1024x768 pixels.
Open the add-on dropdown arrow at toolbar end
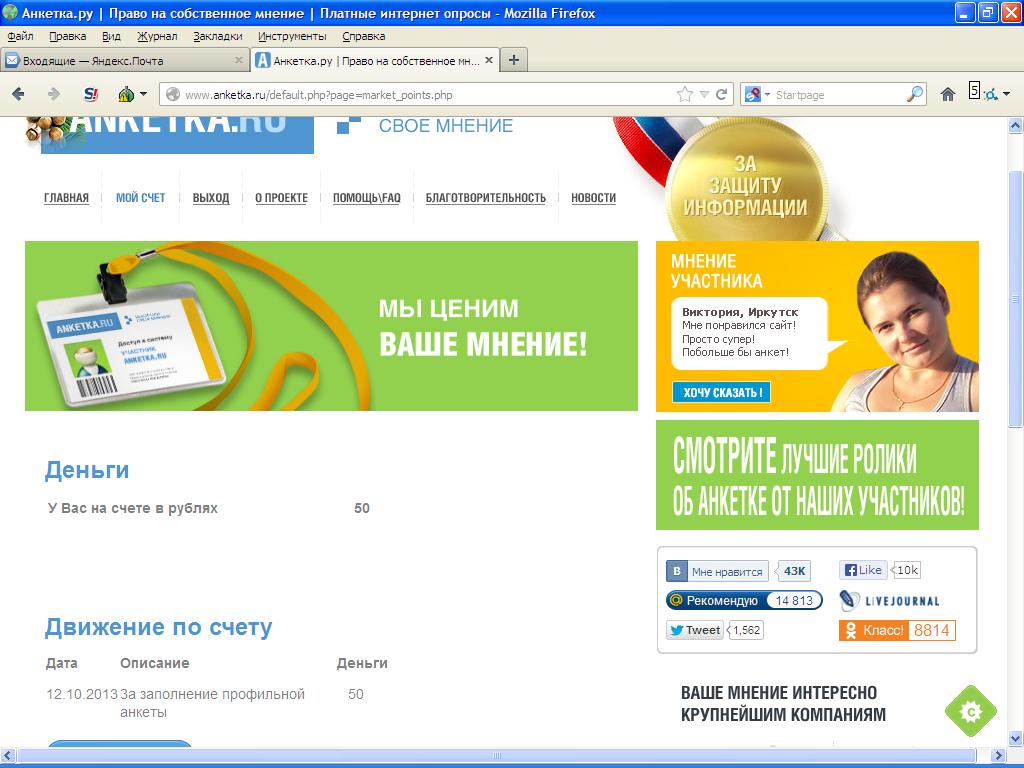pyautogui.click(x=1006, y=94)
